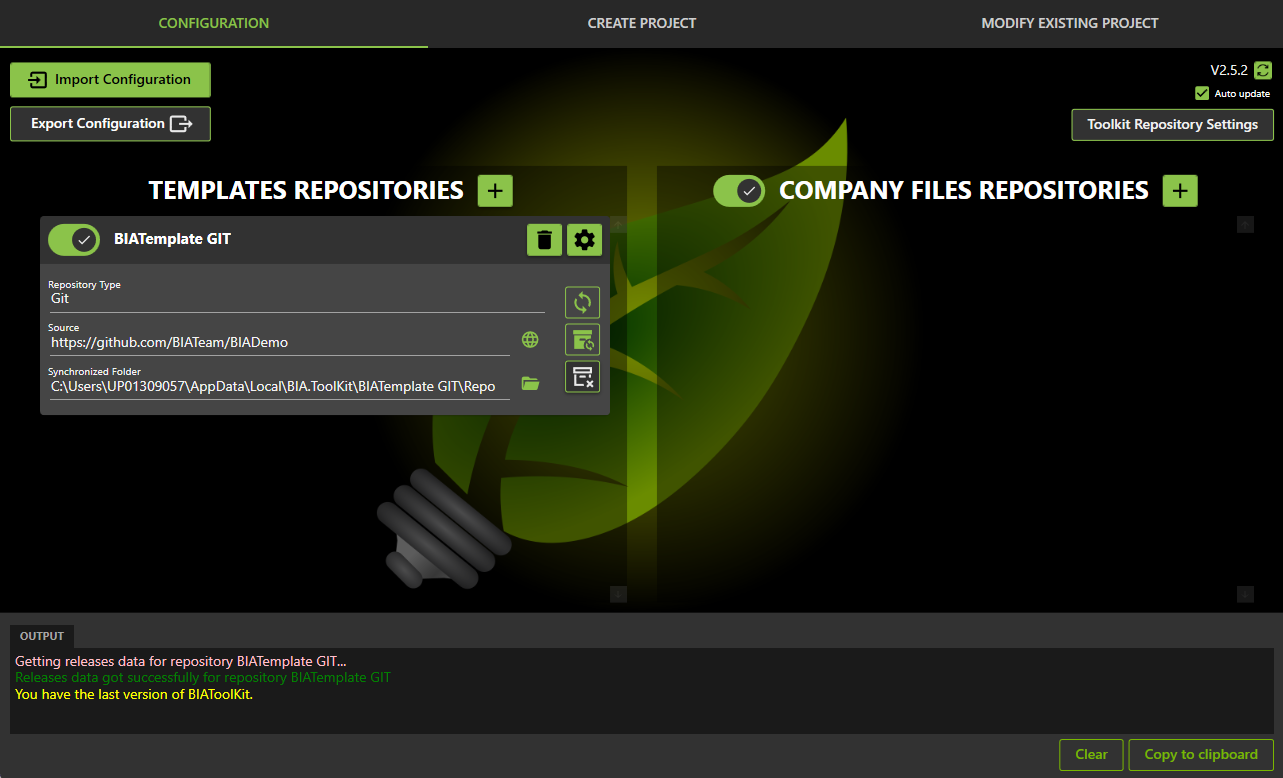The width and height of the screenshot is (1283, 778).
Task: Toggle the BIATemplate GIT repository switch
Action: point(74,240)
